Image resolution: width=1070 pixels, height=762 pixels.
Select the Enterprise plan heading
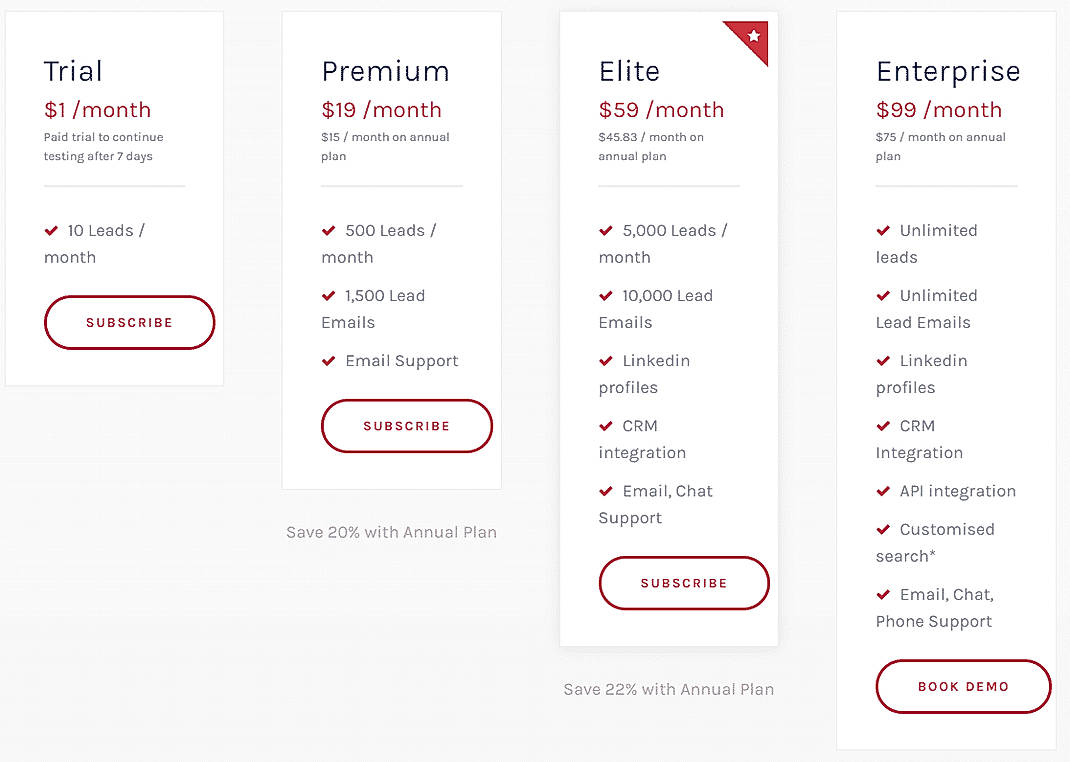tap(948, 71)
